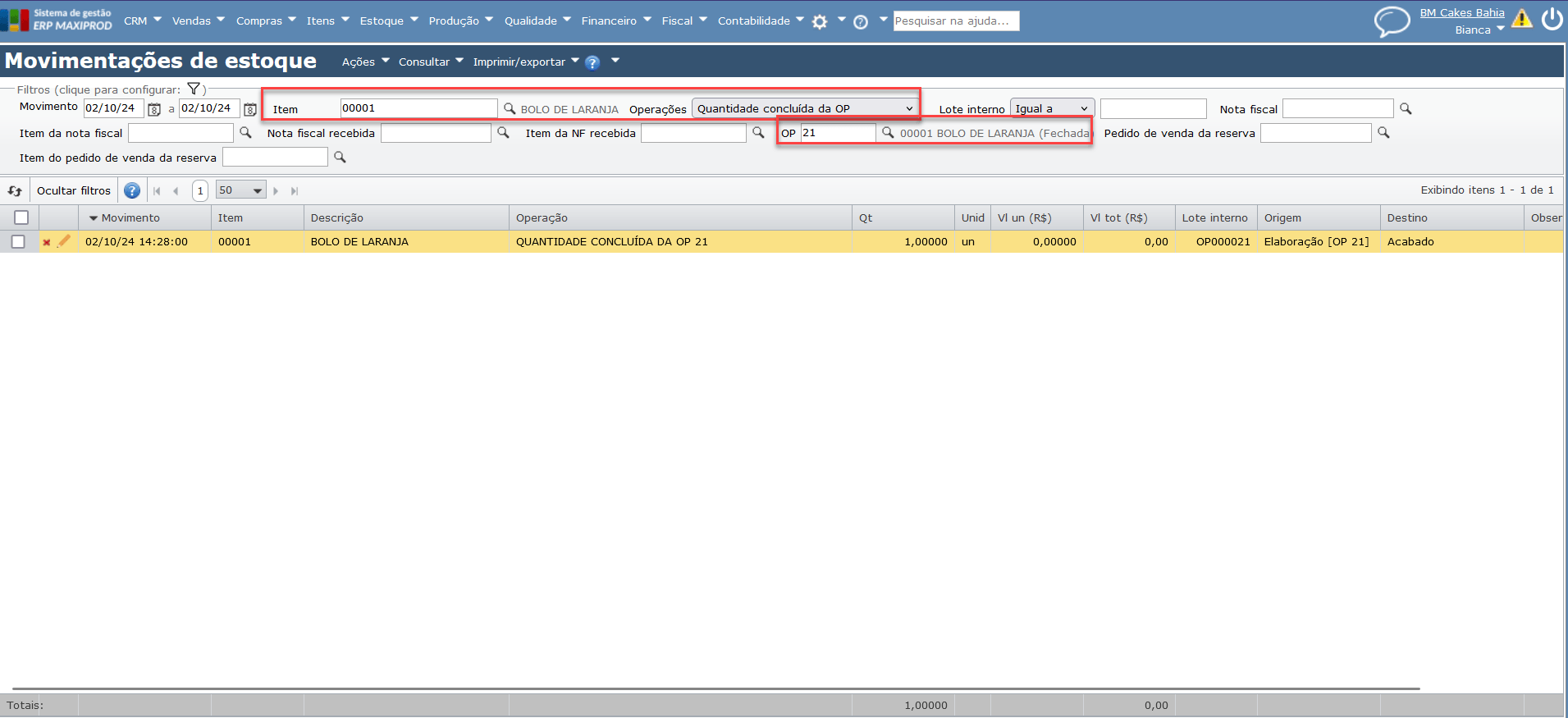The width and height of the screenshot is (1568, 718).
Task: Focus the Pesquisar na ajuda search box
Action: click(x=956, y=21)
